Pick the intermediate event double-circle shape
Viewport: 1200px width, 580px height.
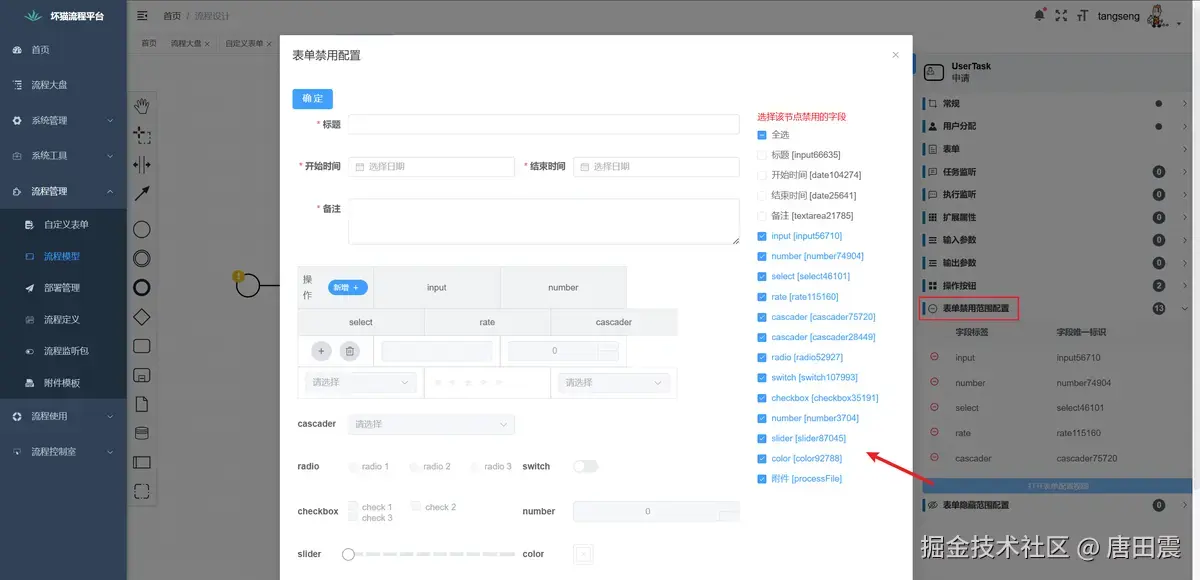[x=142, y=258]
